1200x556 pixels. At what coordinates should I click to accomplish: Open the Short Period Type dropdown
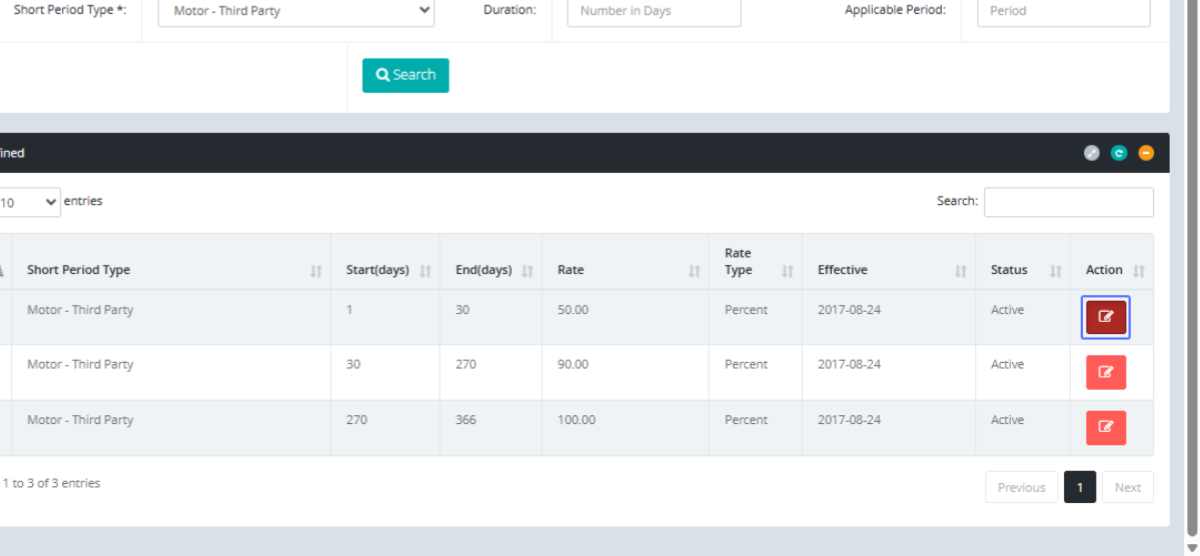point(296,11)
